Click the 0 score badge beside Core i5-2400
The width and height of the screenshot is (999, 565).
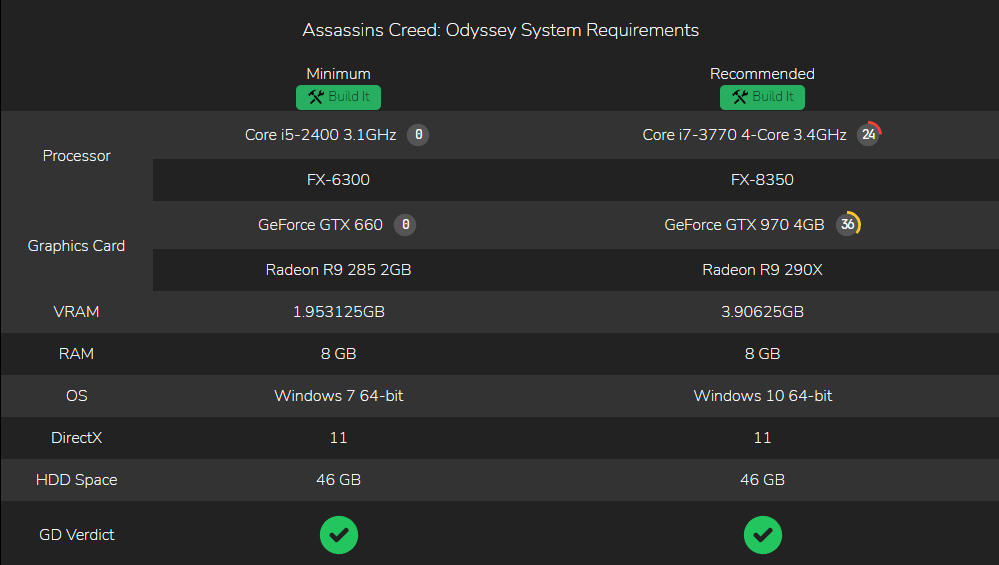[x=418, y=134]
